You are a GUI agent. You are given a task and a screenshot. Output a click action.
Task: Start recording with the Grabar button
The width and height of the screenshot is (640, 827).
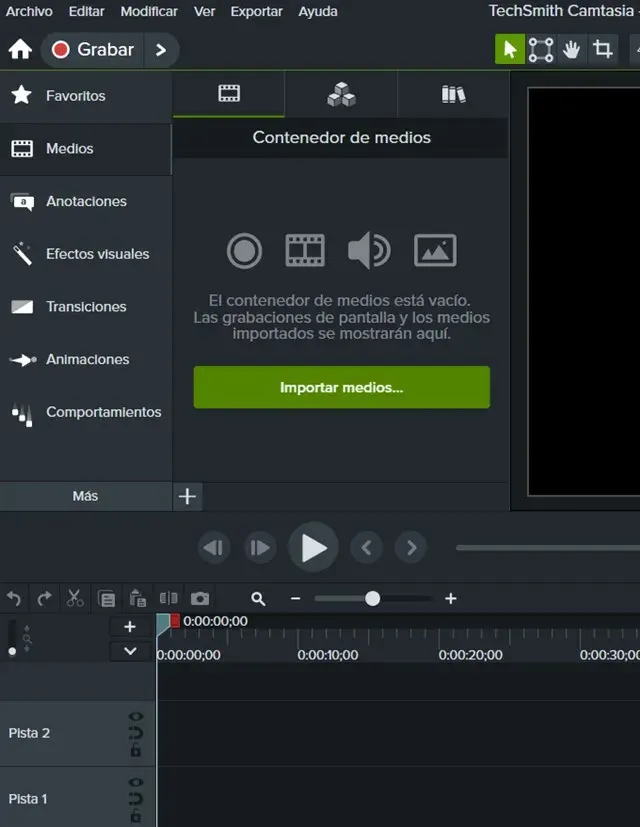(x=93, y=50)
